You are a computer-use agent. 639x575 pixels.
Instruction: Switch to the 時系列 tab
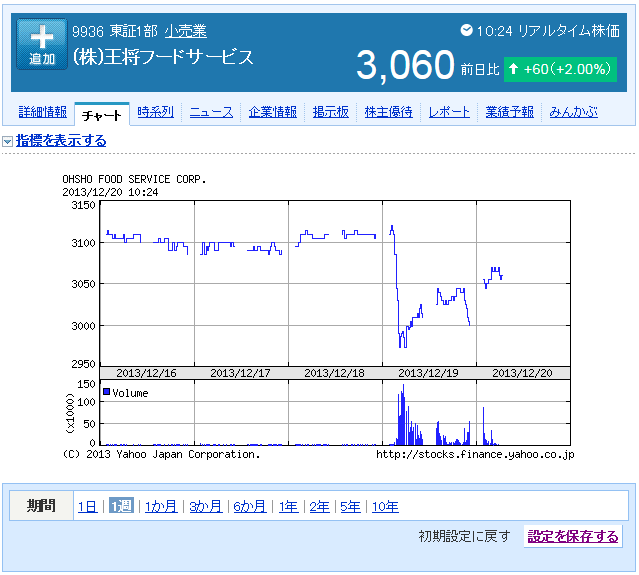tap(156, 112)
